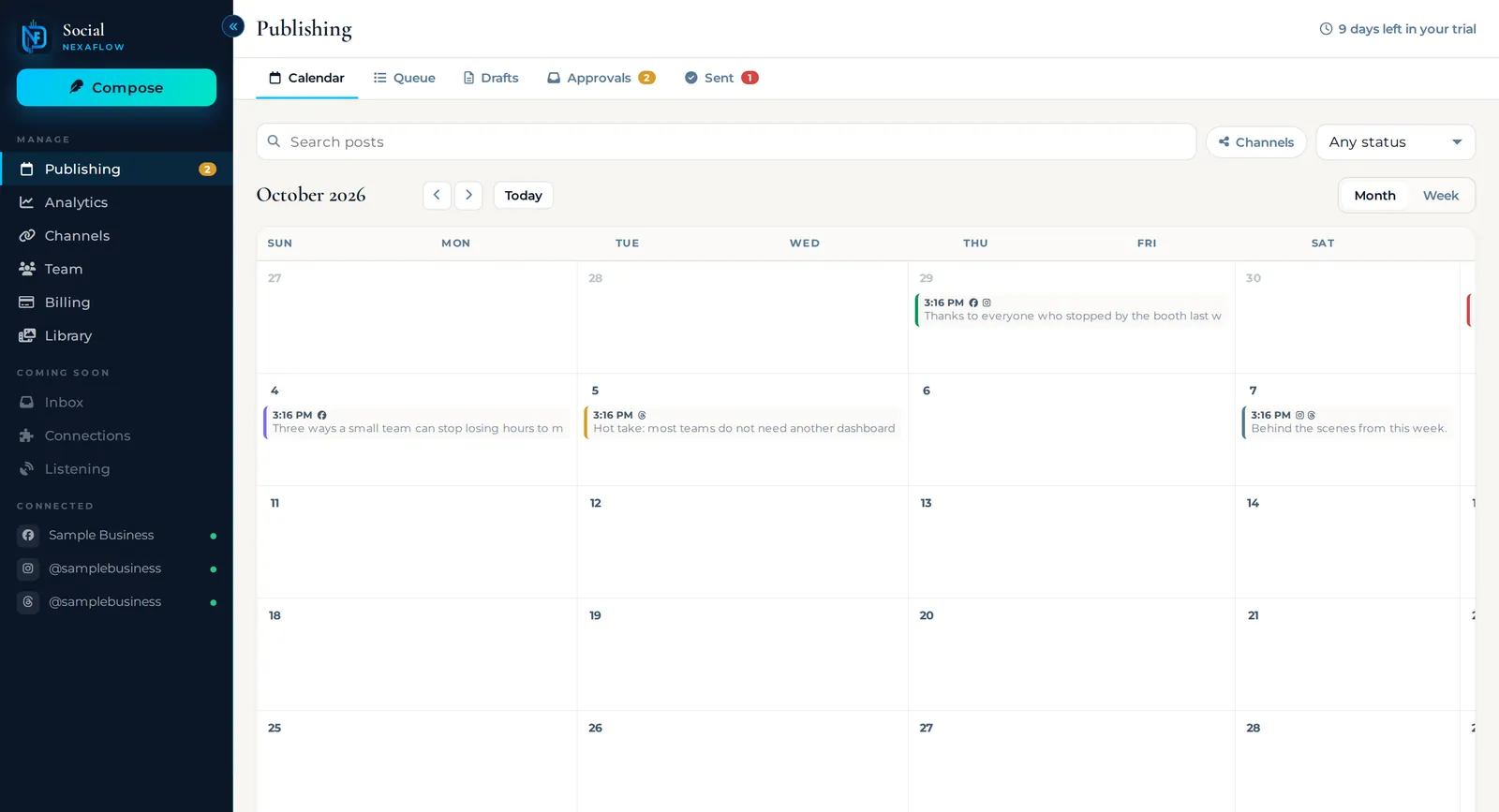Go to the next month

(x=468, y=195)
